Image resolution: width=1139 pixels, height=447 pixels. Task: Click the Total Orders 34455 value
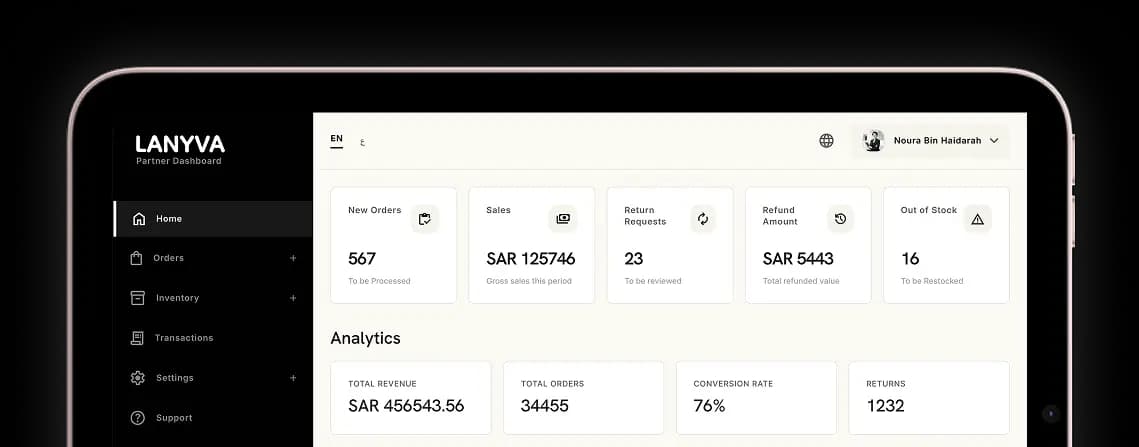point(545,406)
